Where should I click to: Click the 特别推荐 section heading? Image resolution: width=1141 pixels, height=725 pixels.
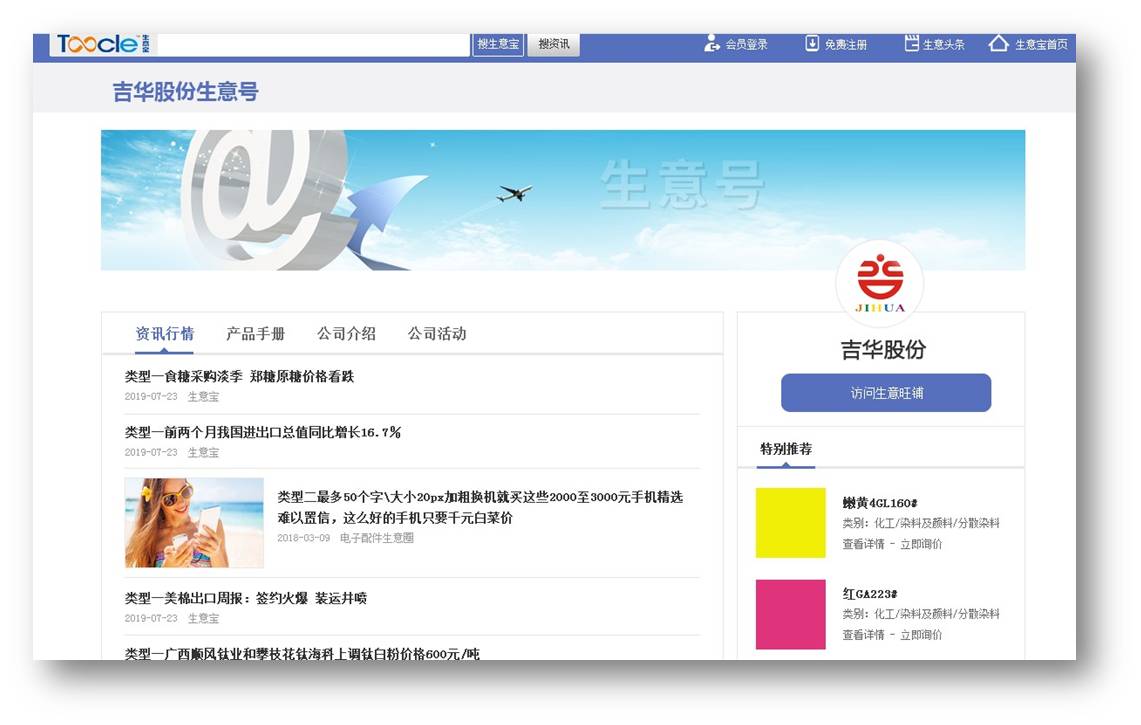click(786, 449)
